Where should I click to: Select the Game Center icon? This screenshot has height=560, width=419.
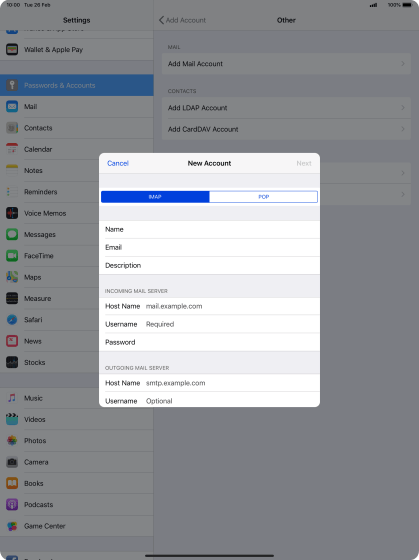(12, 526)
